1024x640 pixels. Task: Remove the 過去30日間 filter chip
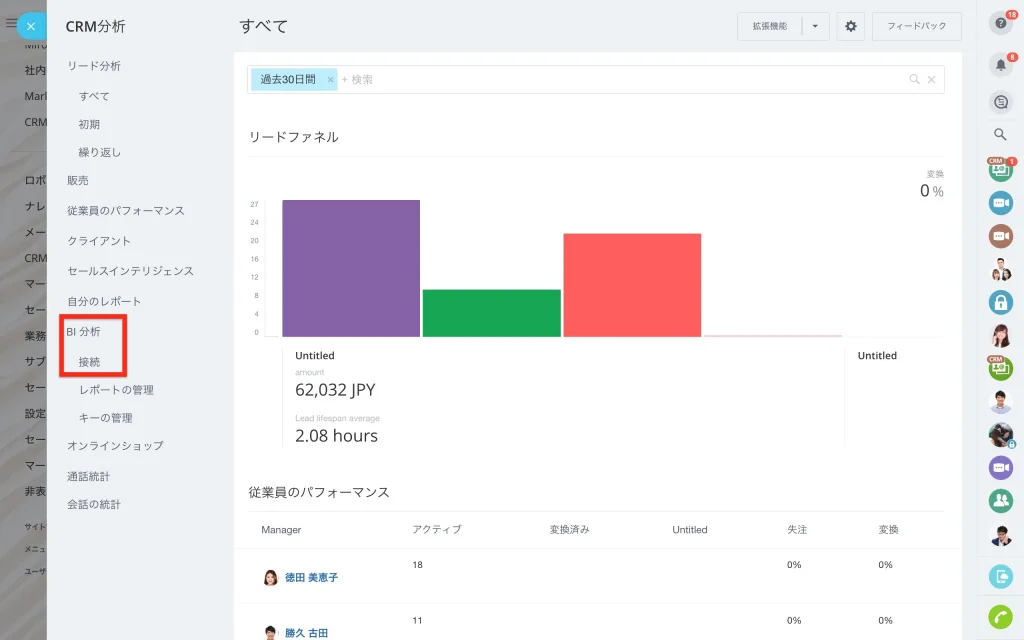(x=330, y=80)
